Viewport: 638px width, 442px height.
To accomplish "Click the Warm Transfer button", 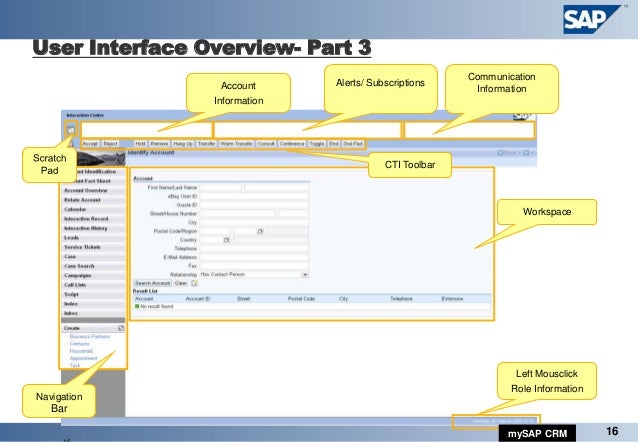I will pyautogui.click(x=236, y=144).
